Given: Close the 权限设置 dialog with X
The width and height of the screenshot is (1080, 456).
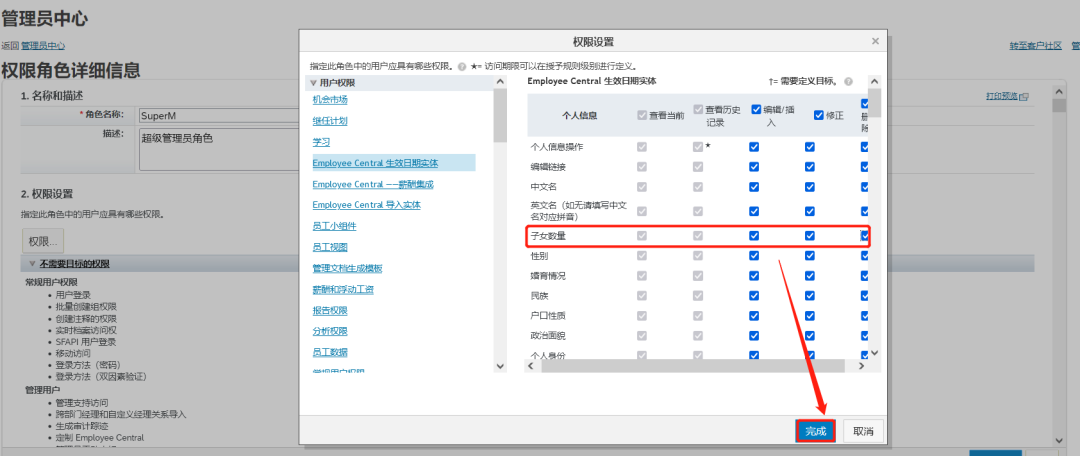Looking at the screenshot, I should point(875,41).
